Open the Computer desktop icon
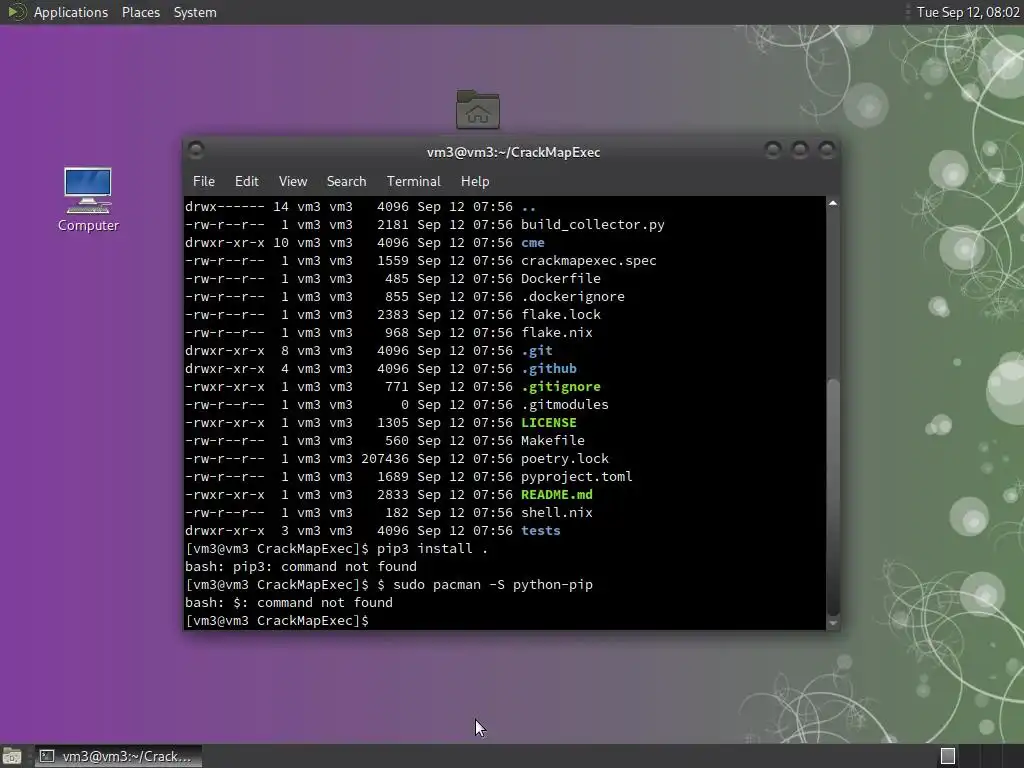 point(88,199)
